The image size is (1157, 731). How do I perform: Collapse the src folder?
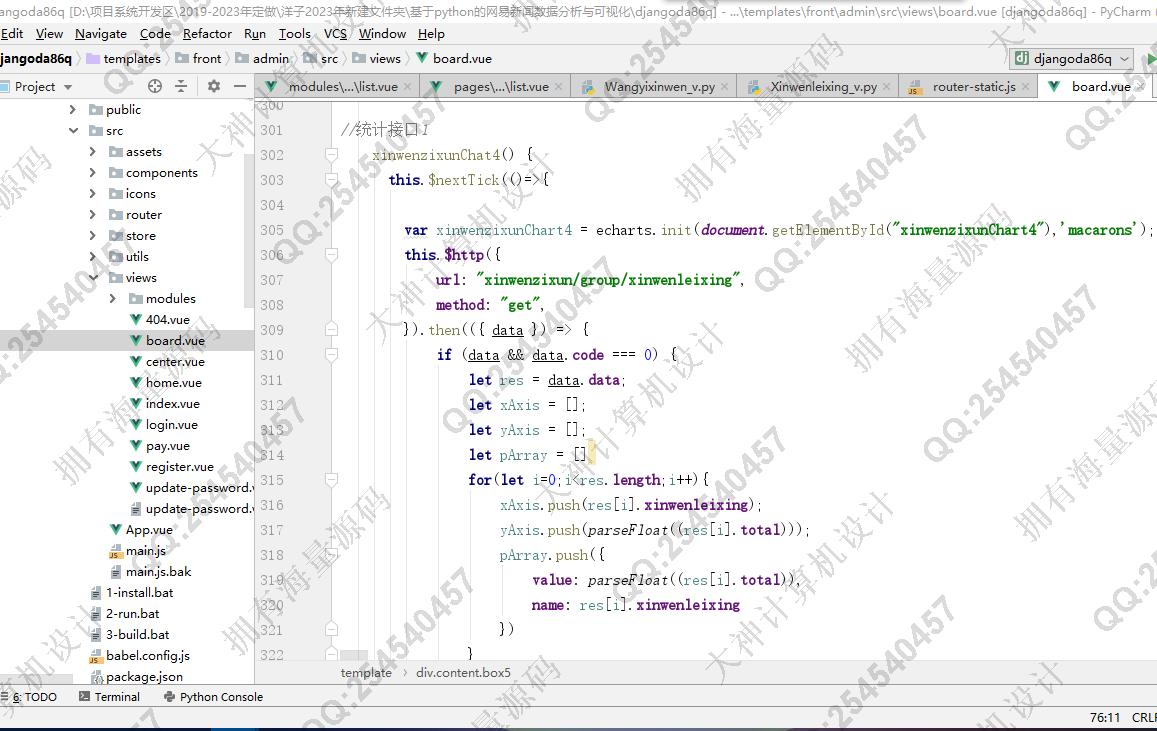click(x=72, y=131)
